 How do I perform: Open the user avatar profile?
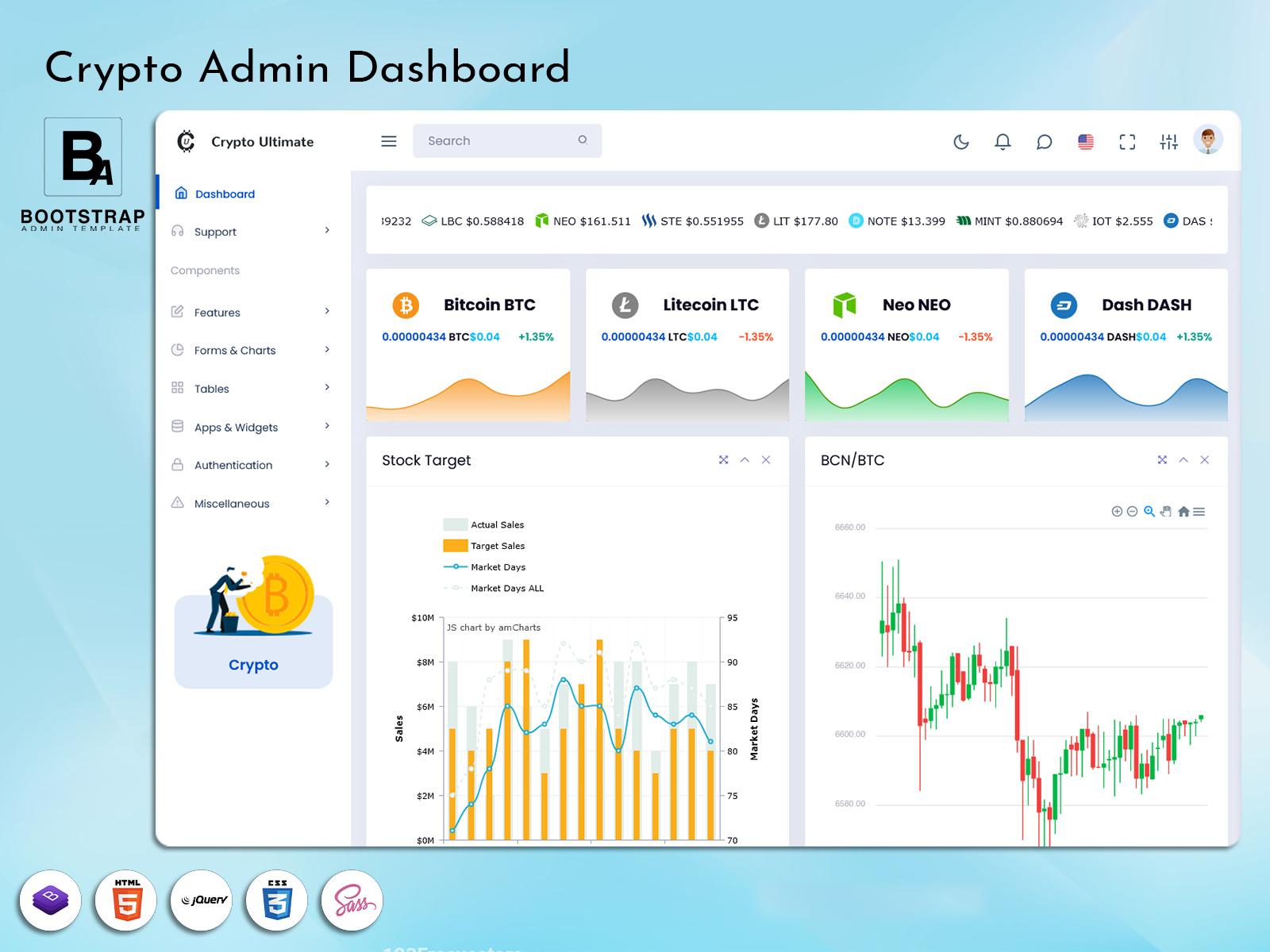pyautogui.click(x=1208, y=140)
